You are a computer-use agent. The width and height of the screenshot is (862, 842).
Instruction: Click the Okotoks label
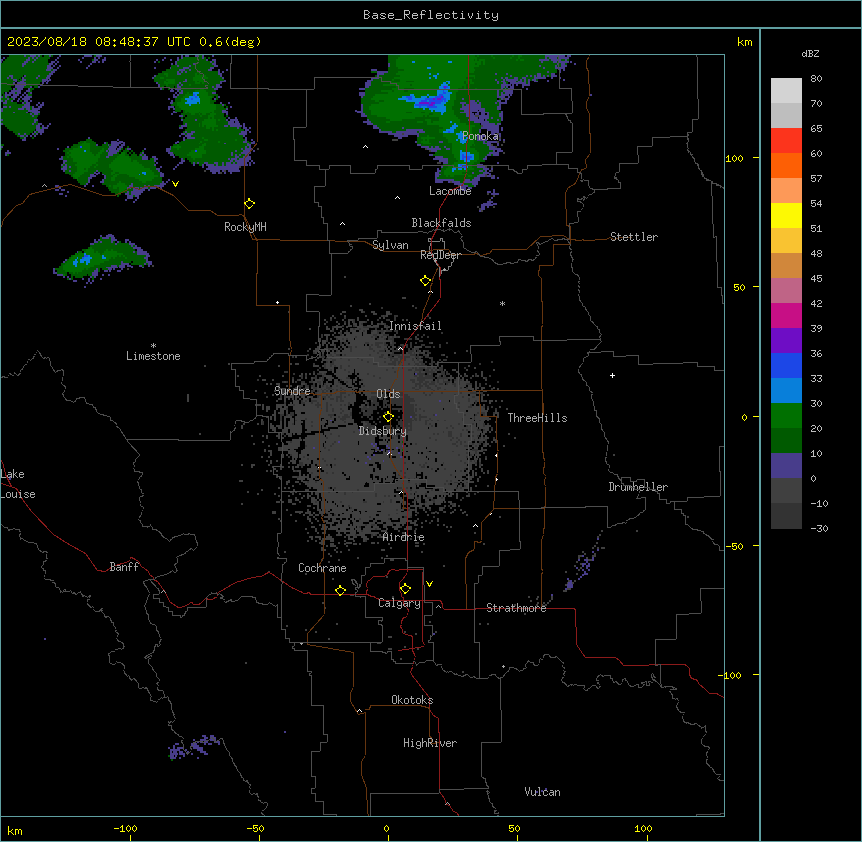tap(412, 700)
